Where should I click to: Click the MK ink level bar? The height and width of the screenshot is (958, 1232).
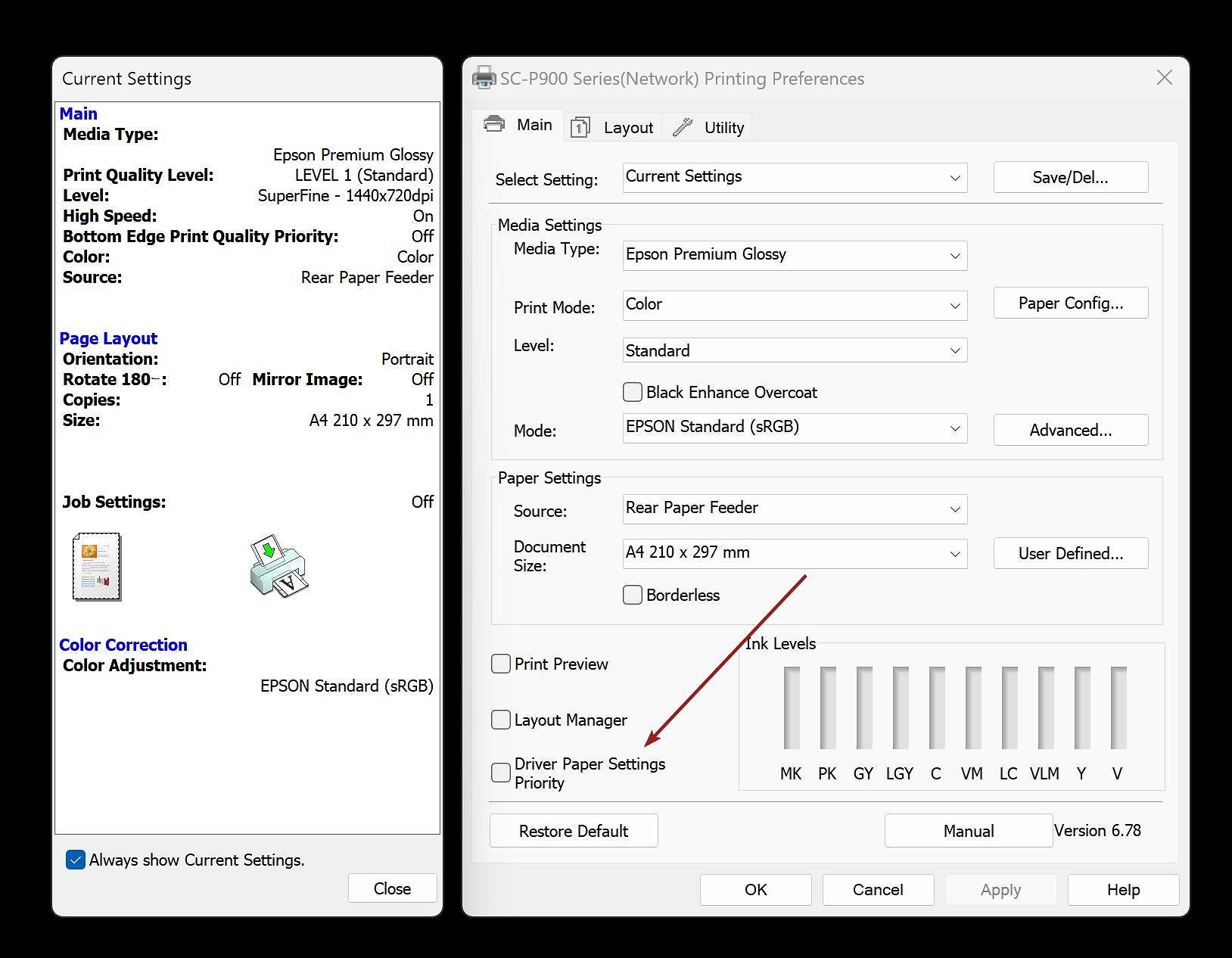click(791, 708)
